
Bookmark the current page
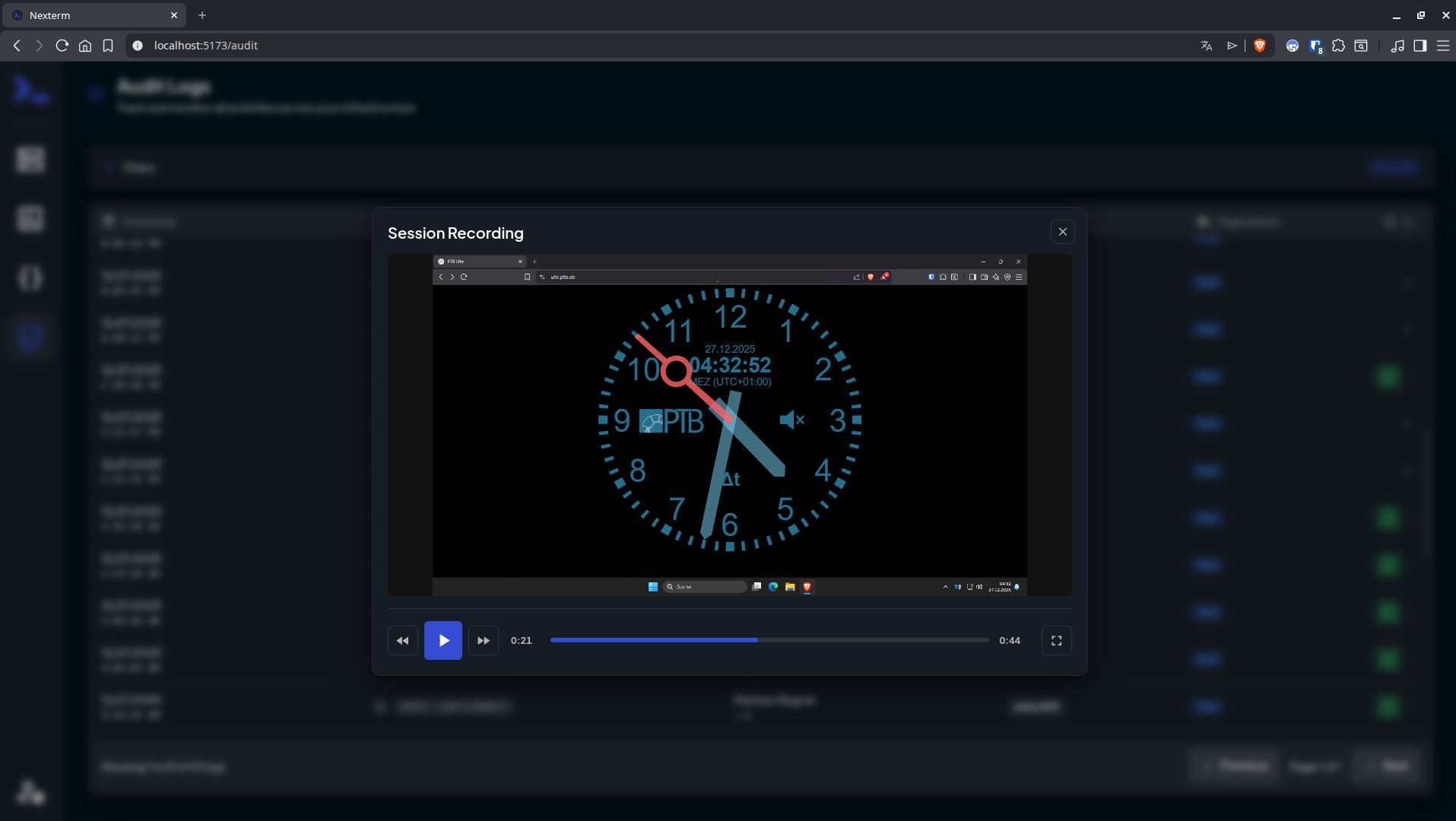(108, 46)
